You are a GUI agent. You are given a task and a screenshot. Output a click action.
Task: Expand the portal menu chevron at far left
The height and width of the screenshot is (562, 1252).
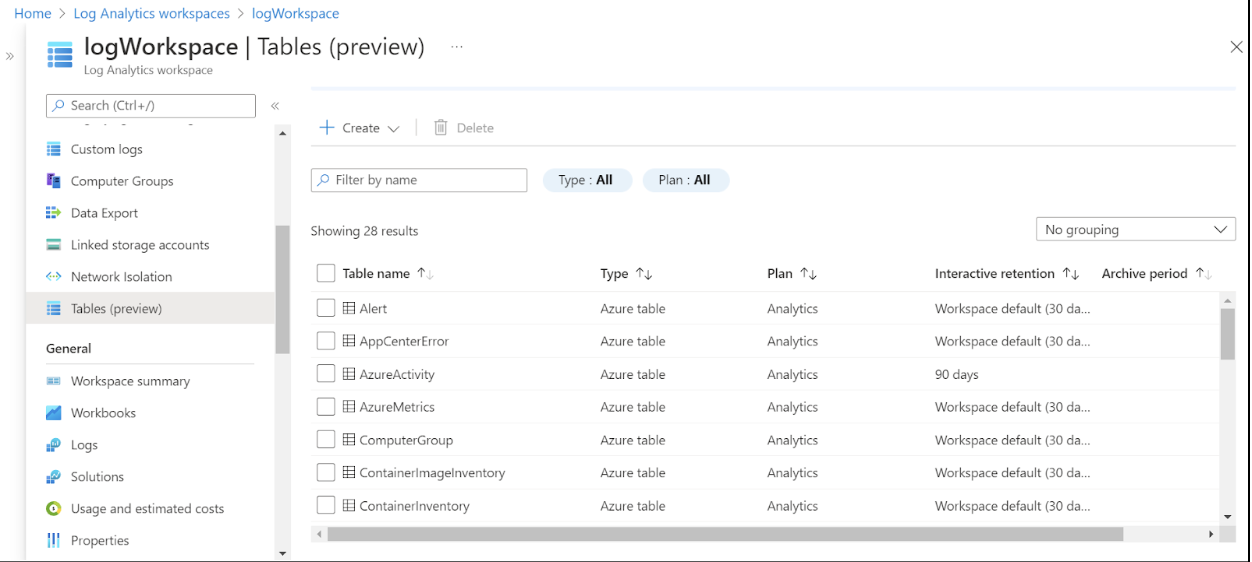point(10,57)
